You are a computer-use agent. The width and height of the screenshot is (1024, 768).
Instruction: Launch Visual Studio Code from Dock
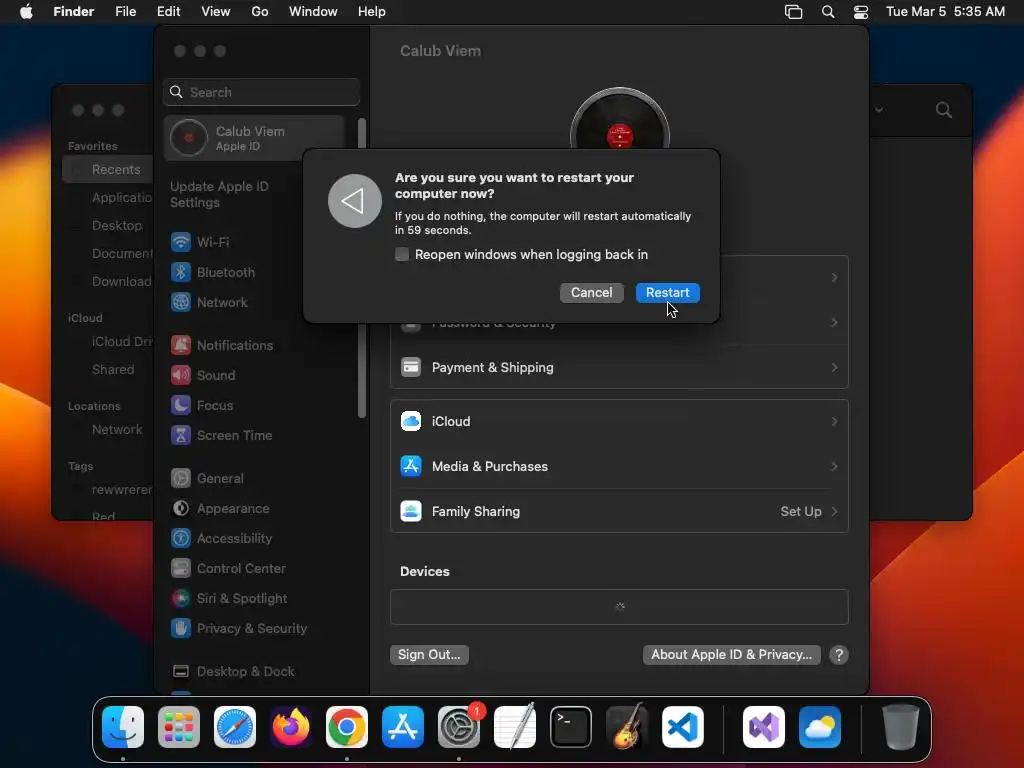(x=683, y=727)
